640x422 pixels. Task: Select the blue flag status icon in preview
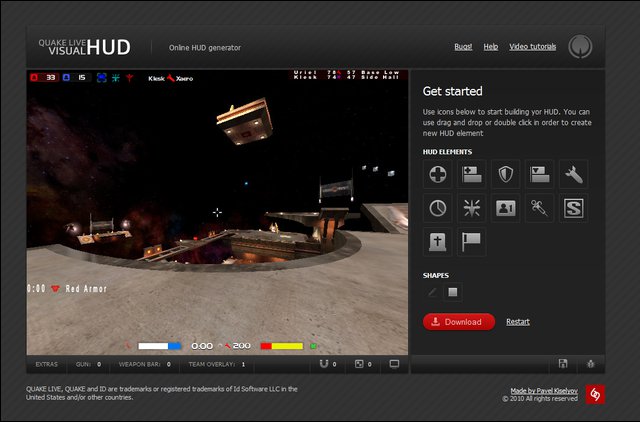101,78
